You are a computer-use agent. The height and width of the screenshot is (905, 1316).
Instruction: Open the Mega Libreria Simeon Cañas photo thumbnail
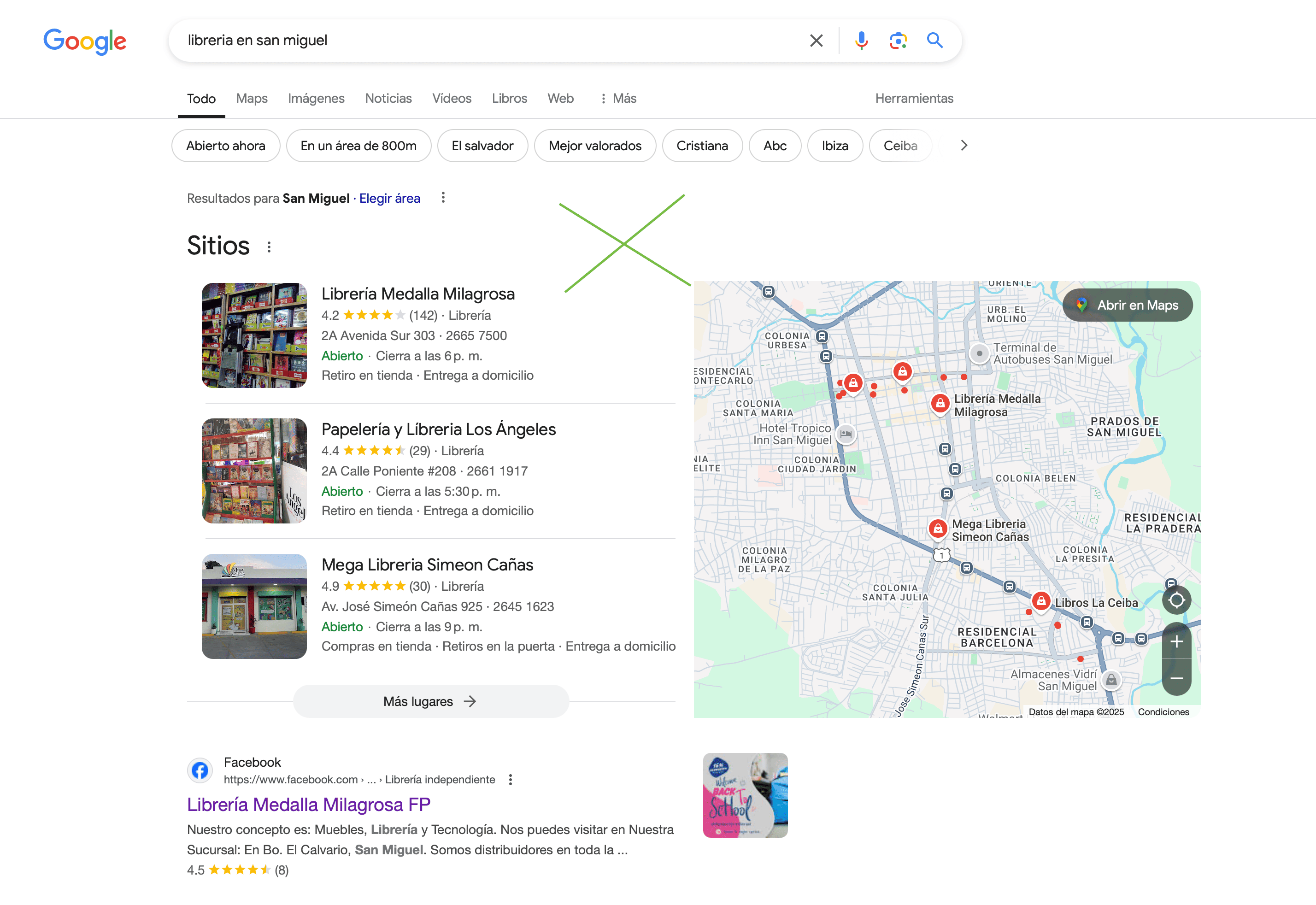coord(254,606)
